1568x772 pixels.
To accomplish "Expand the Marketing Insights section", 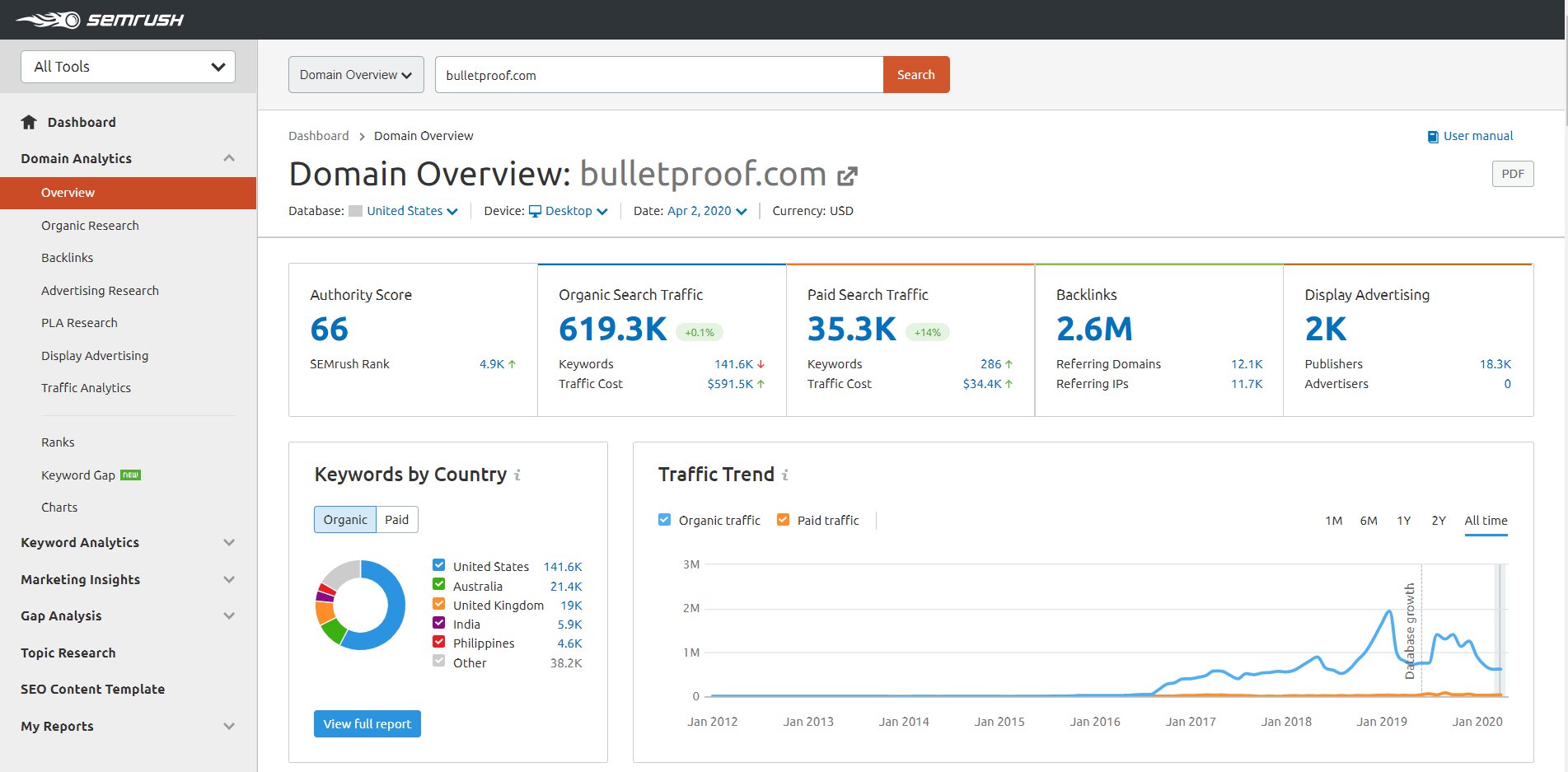I will pos(229,579).
